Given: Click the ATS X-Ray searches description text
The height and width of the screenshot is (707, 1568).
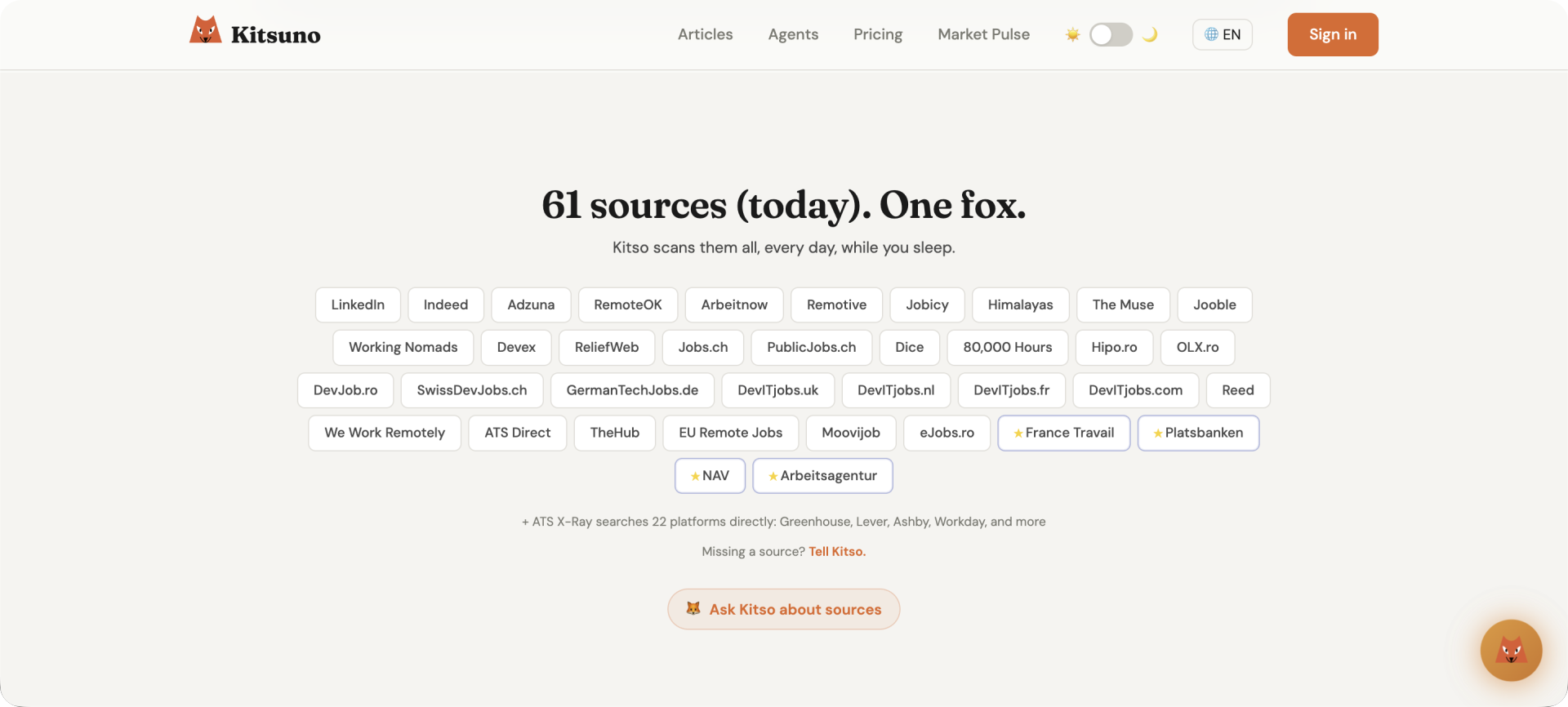Looking at the screenshot, I should (784, 522).
